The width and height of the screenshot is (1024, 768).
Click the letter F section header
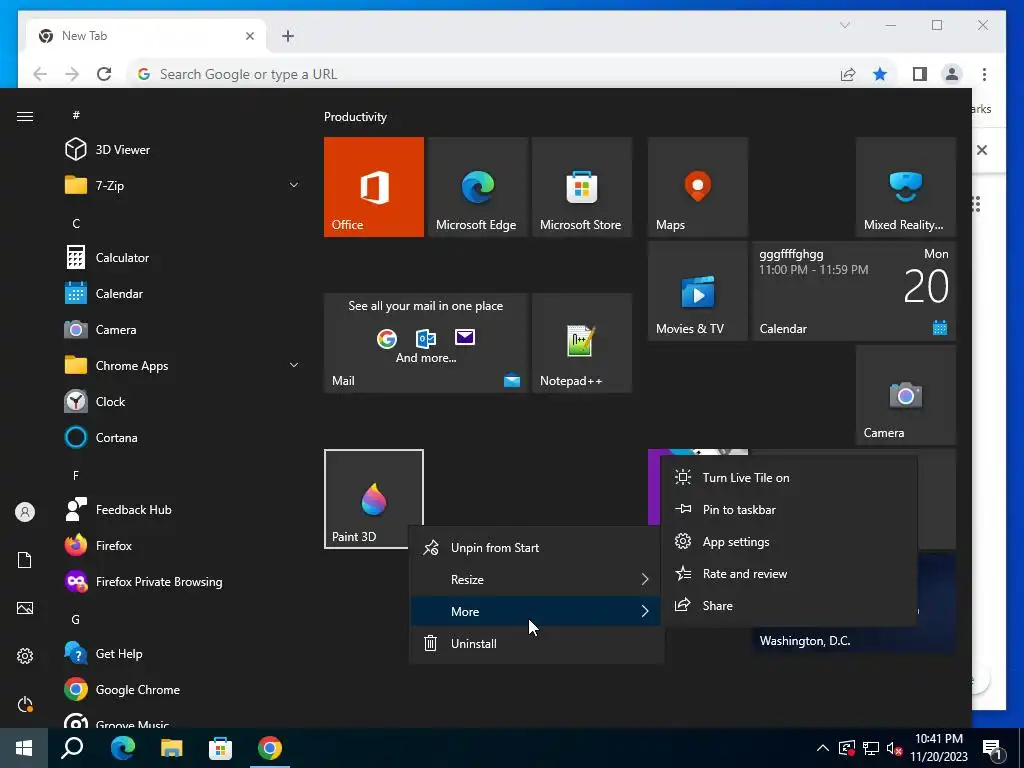pyautogui.click(x=76, y=475)
